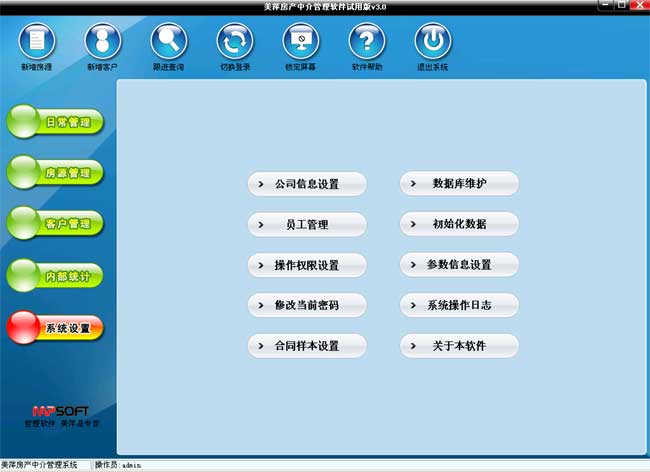
Task: Open 公司信息设置 company info settings
Action: [x=307, y=184]
